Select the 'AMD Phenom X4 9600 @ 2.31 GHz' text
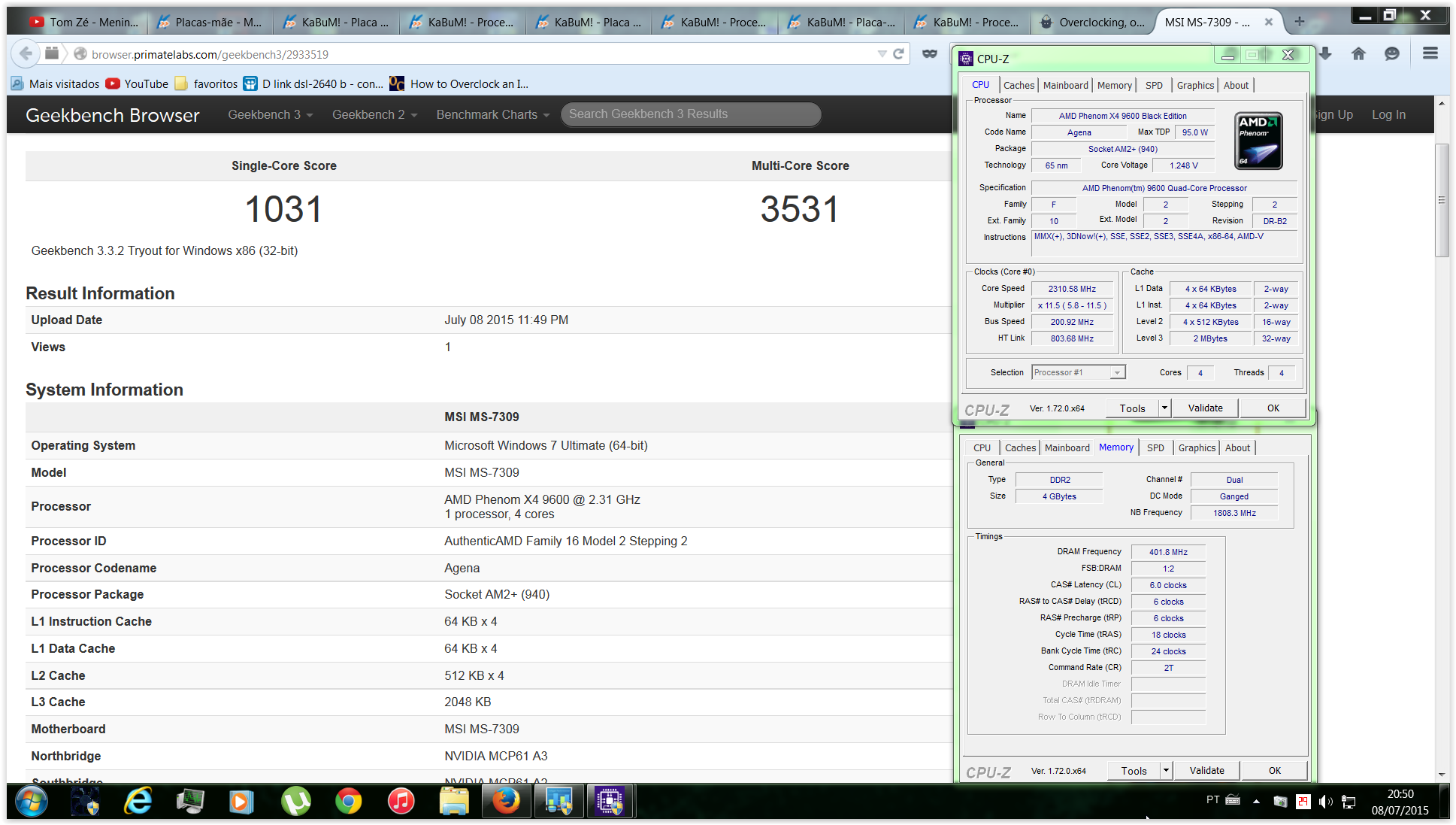 tap(542, 499)
